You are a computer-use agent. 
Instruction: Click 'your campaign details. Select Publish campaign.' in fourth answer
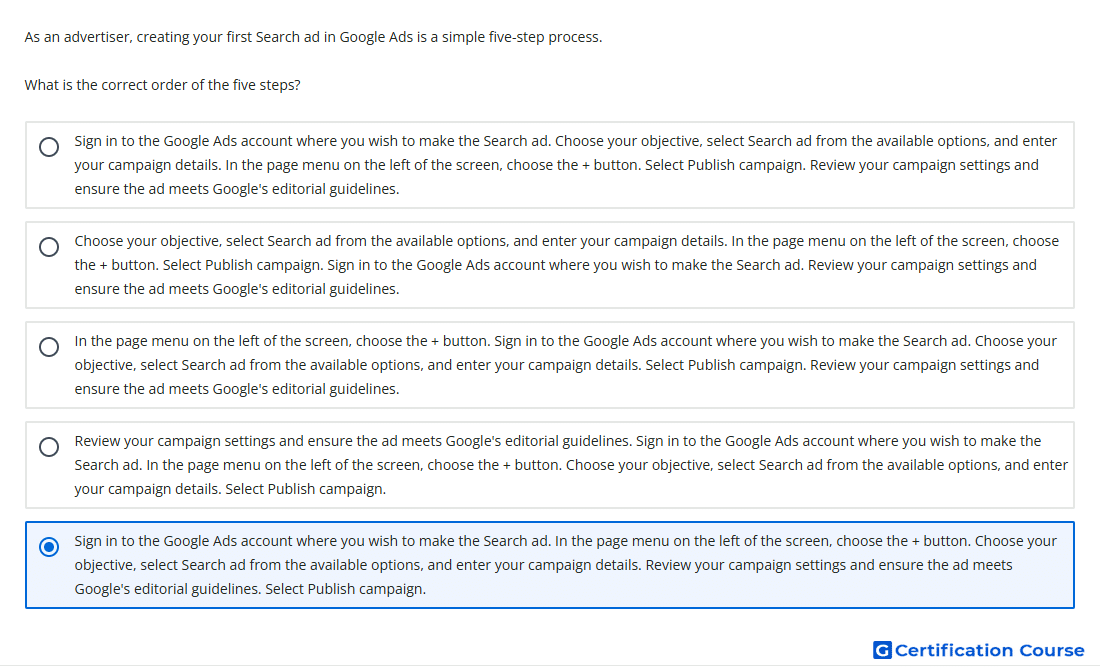230,489
